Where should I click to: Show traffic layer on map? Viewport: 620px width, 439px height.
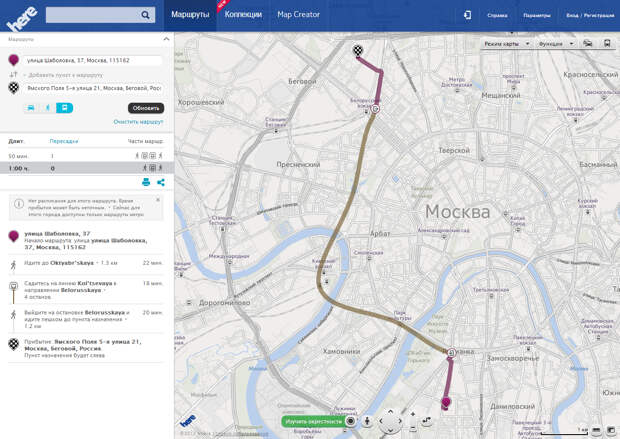point(588,44)
